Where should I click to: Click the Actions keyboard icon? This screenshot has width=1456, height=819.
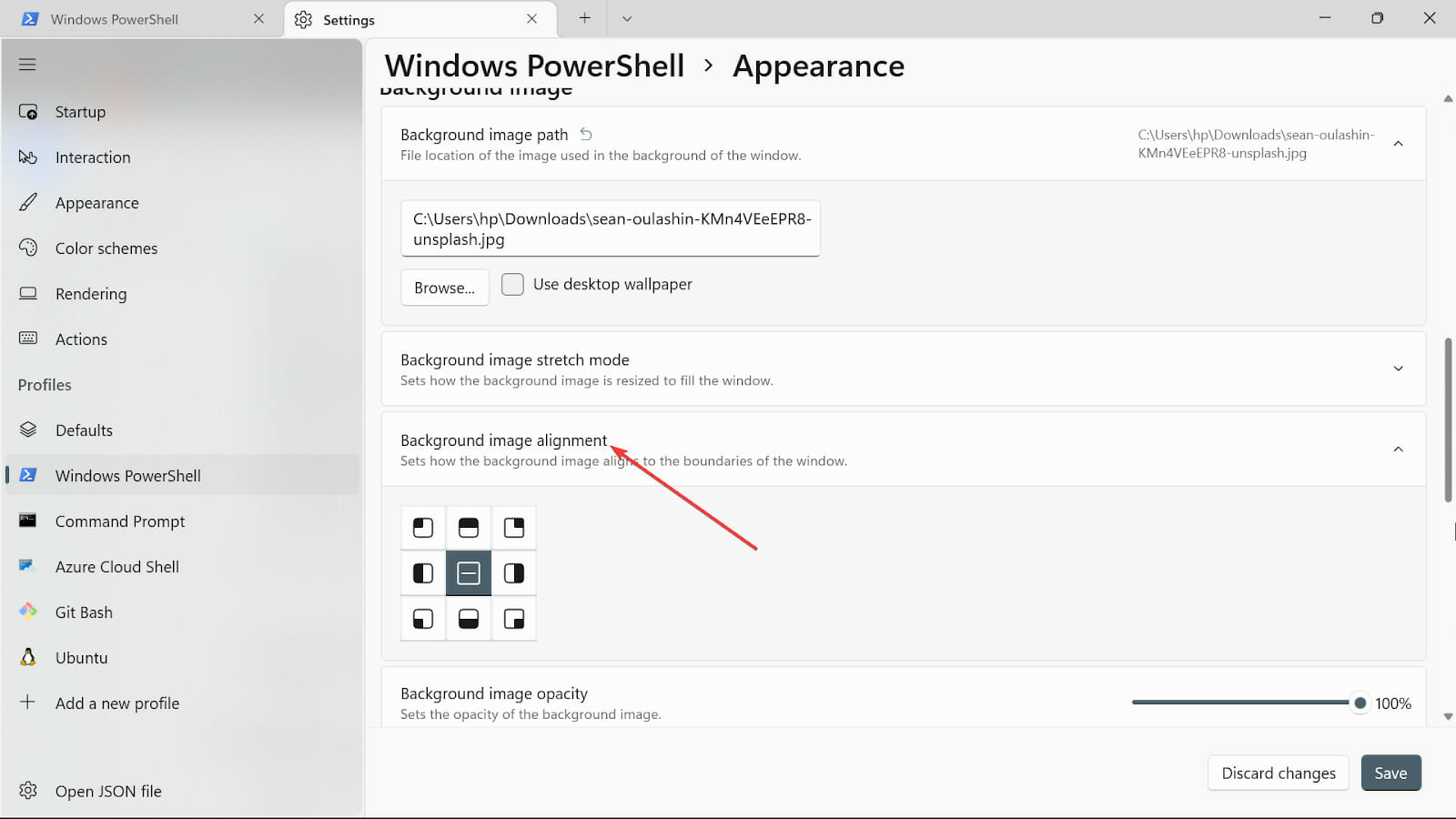pos(28,339)
